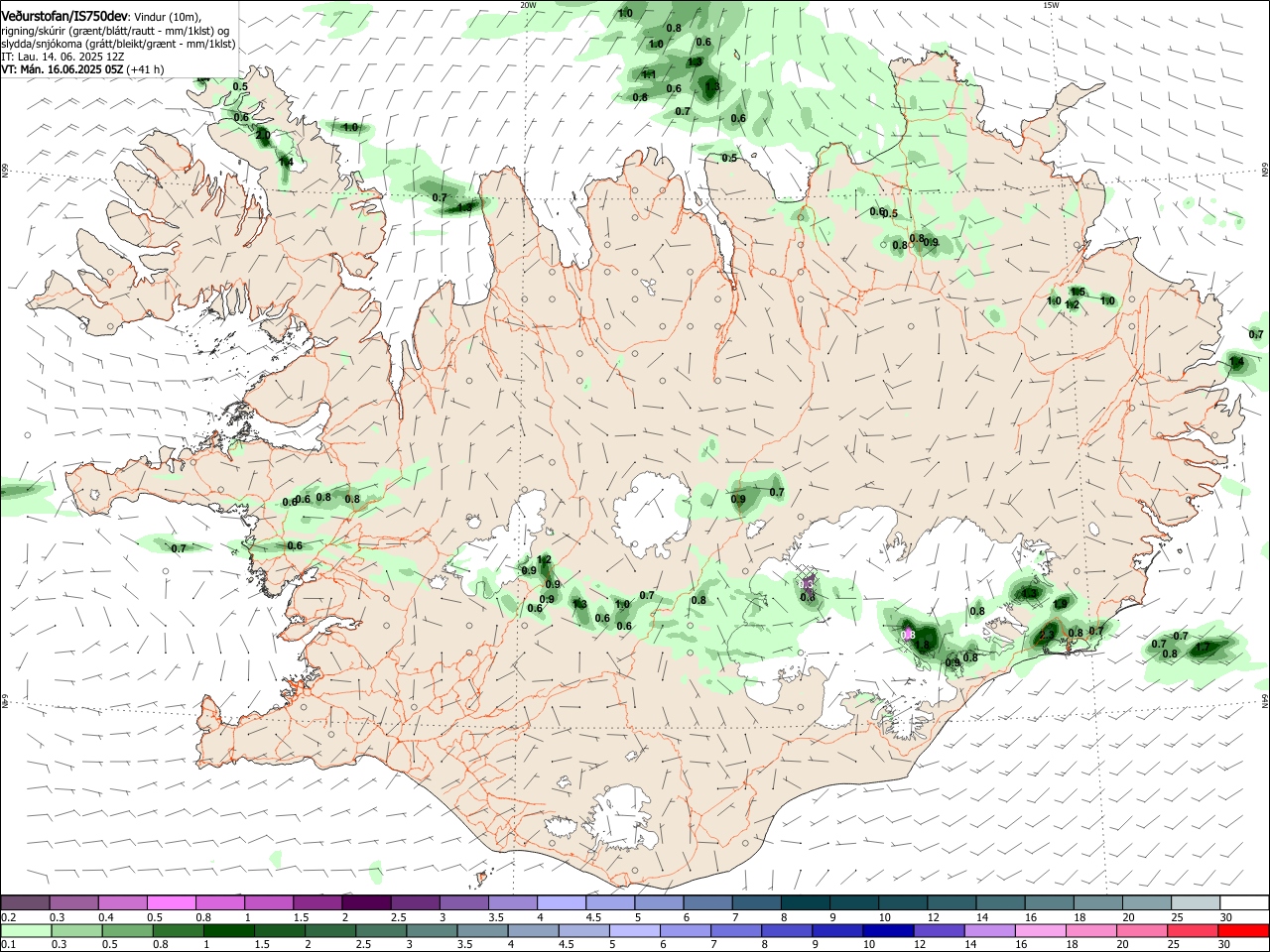Select the pale green first swatch of the rain legend
Viewport: 1270px width, 952px height.
point(25,930)
